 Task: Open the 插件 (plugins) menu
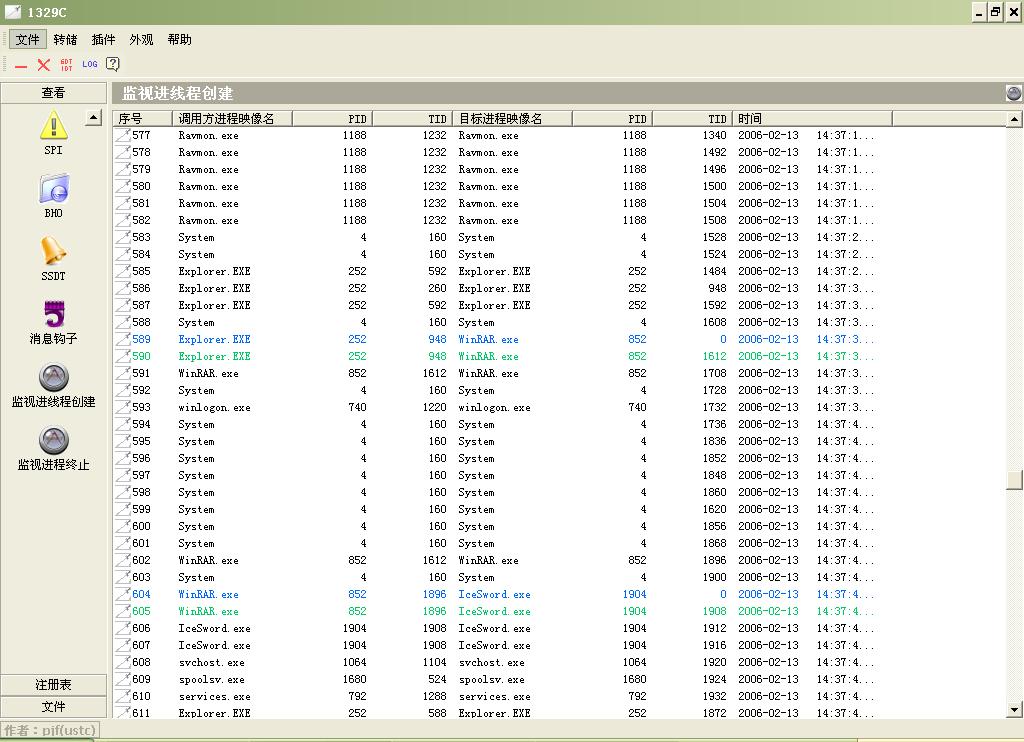coord(103,40)
